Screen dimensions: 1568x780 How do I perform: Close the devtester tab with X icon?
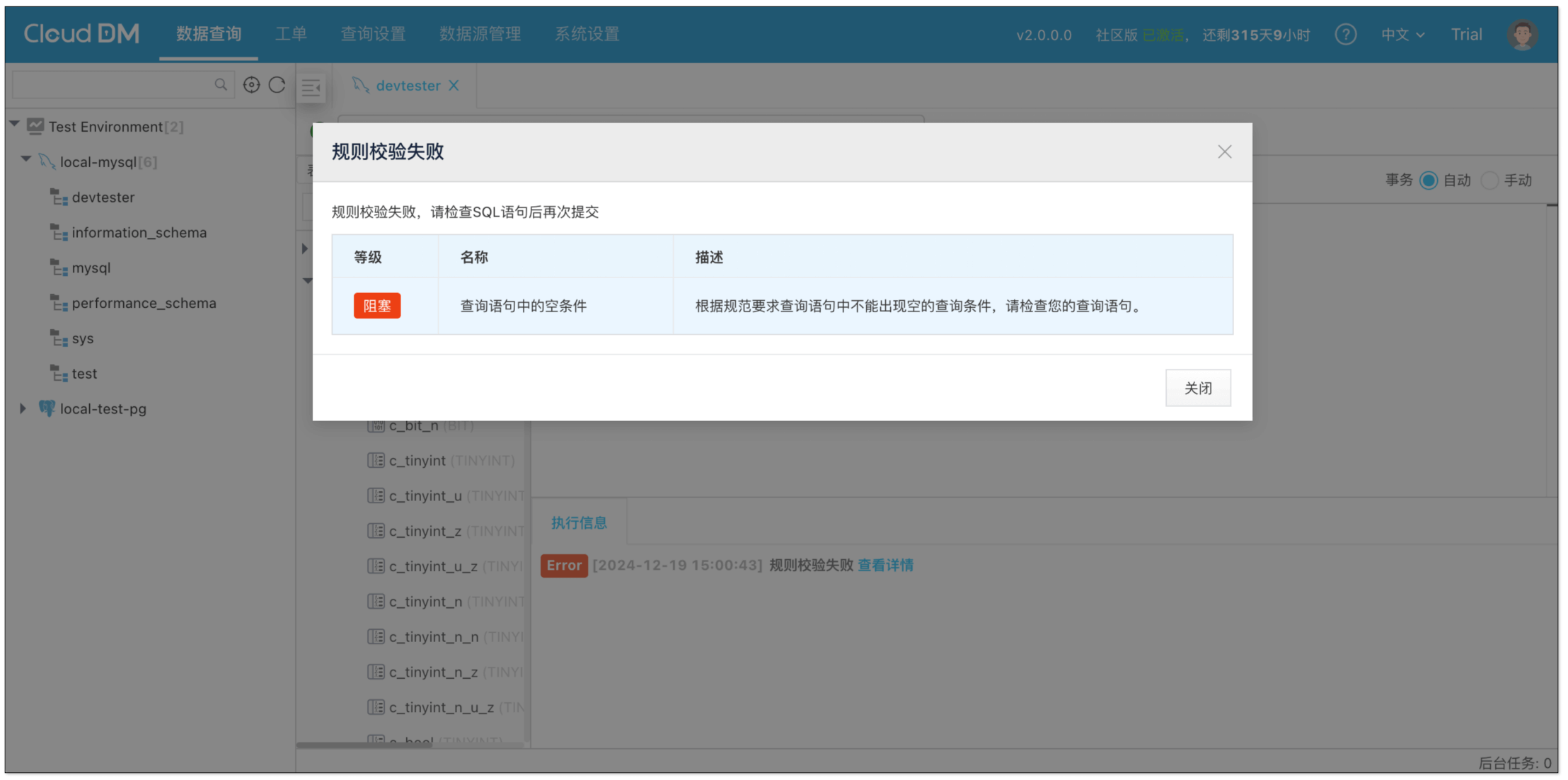pos(454,86)
